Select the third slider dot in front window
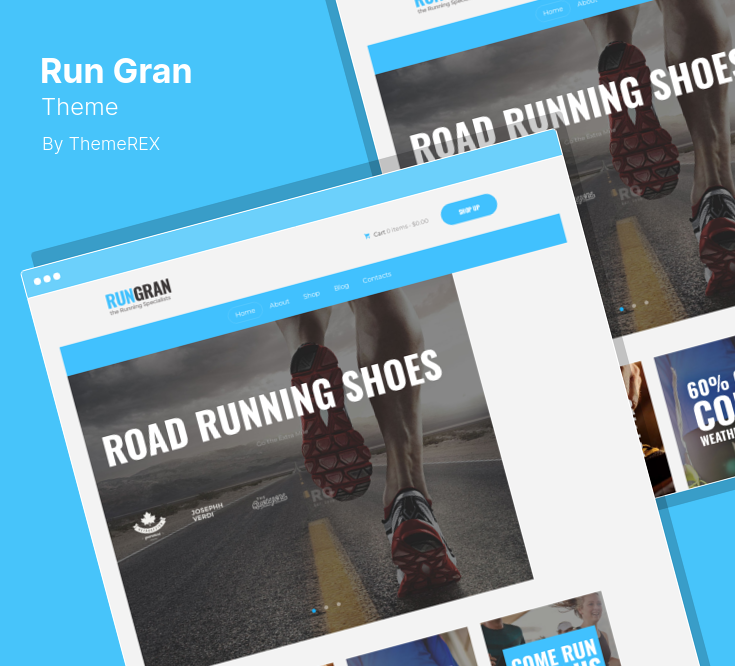The width and height of the screenshot is (735, 666). pyautogui.click(x=338, y=604)
